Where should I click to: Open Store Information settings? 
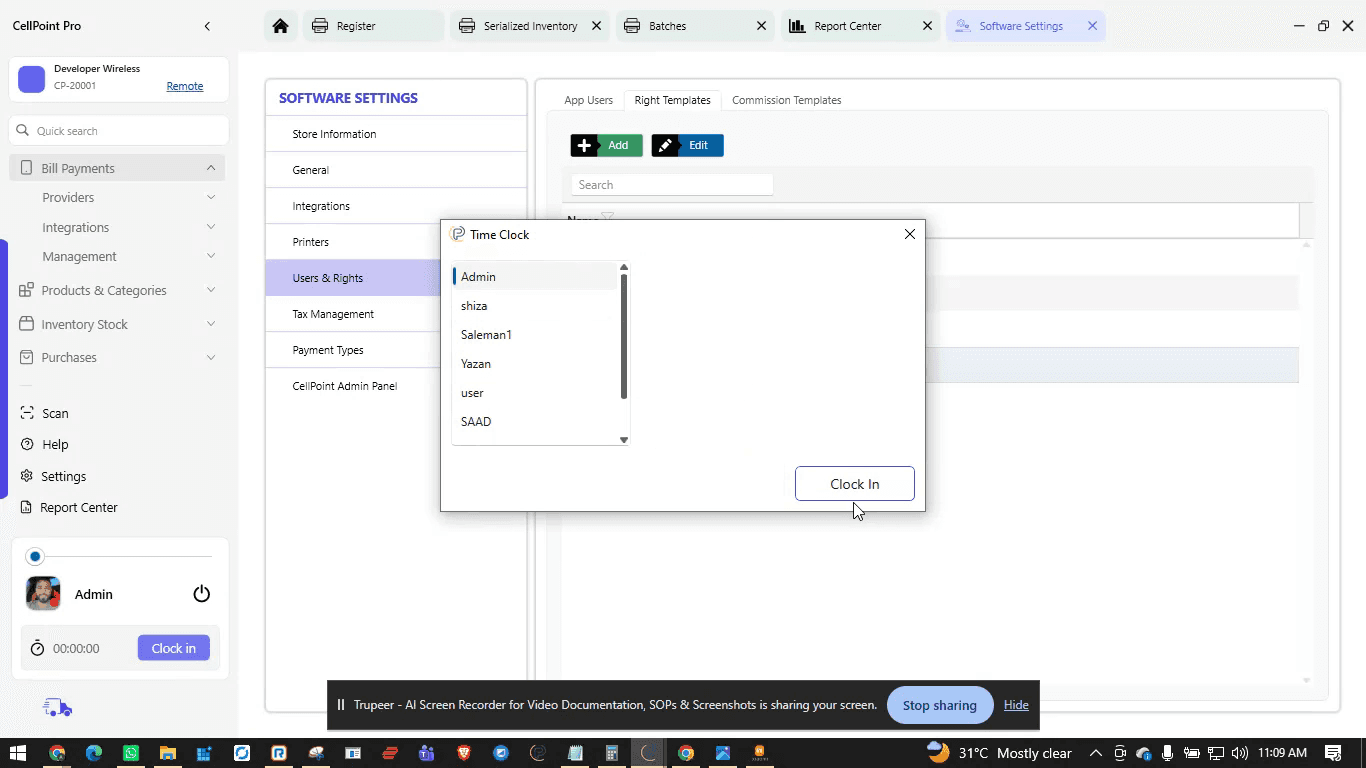tap(396, 134)
